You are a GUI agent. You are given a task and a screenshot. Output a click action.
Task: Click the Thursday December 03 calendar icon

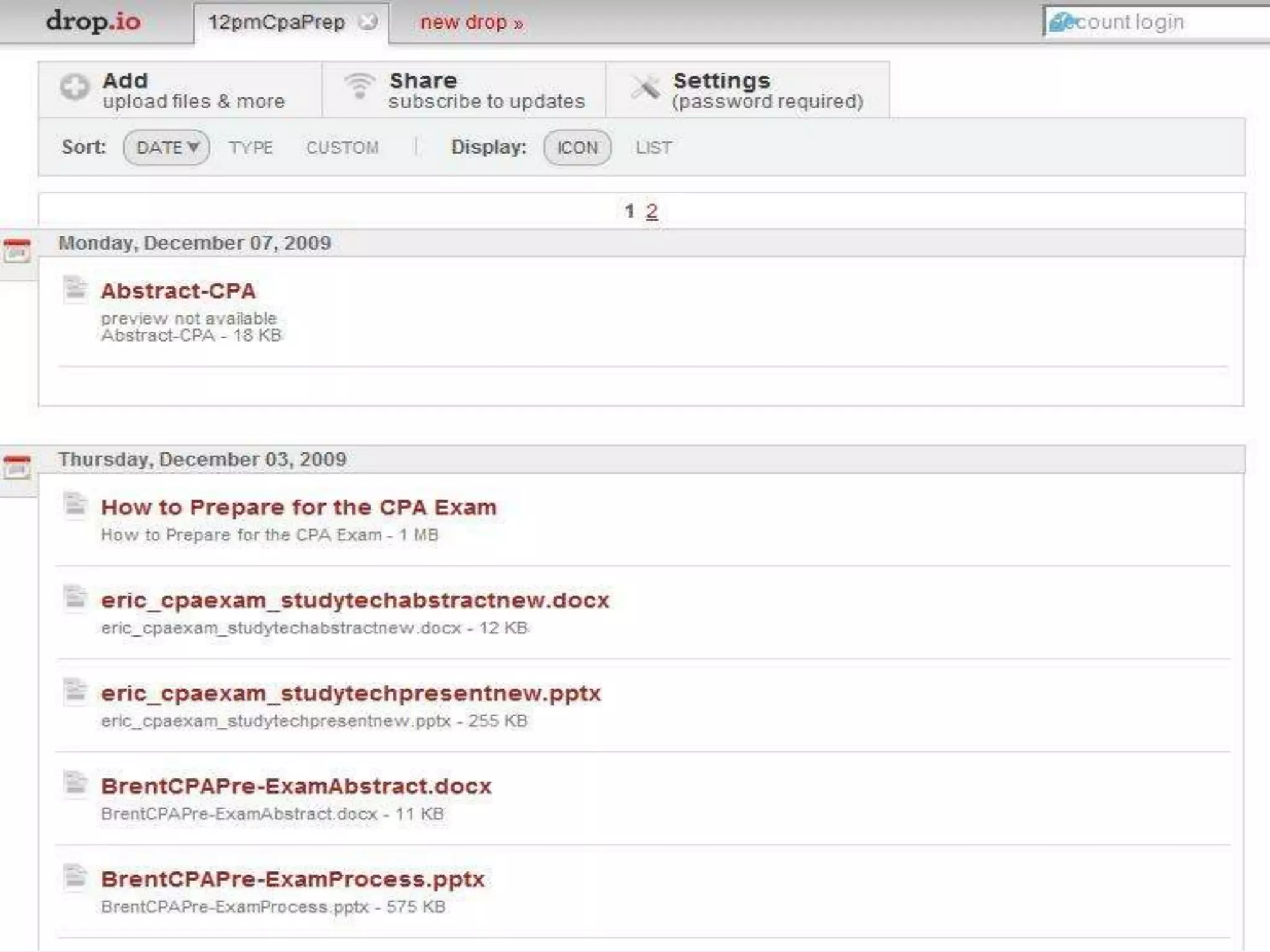tap(17, 467)
